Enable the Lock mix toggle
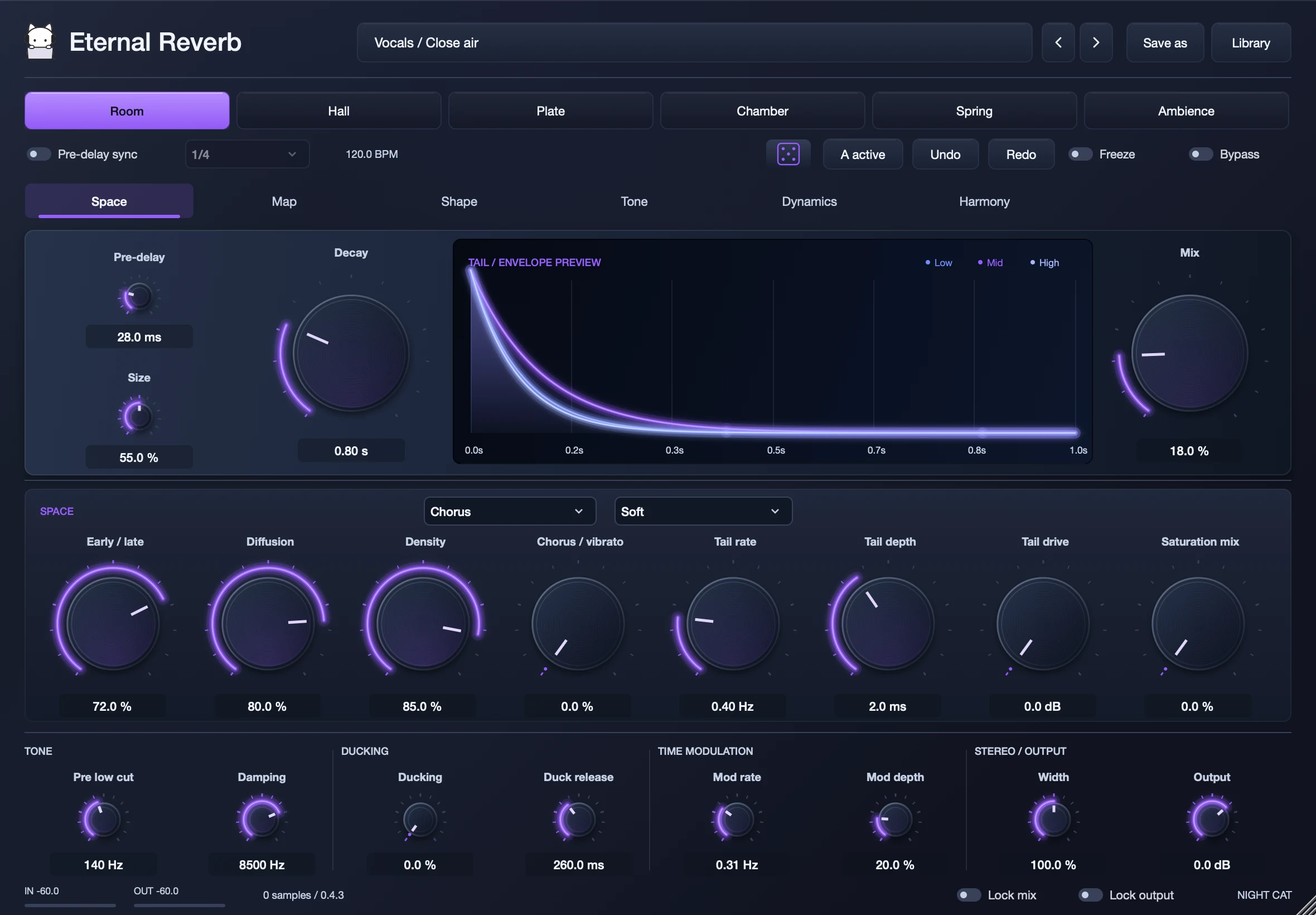This screenshot has height=915, width=1316. tap(969, 895)
